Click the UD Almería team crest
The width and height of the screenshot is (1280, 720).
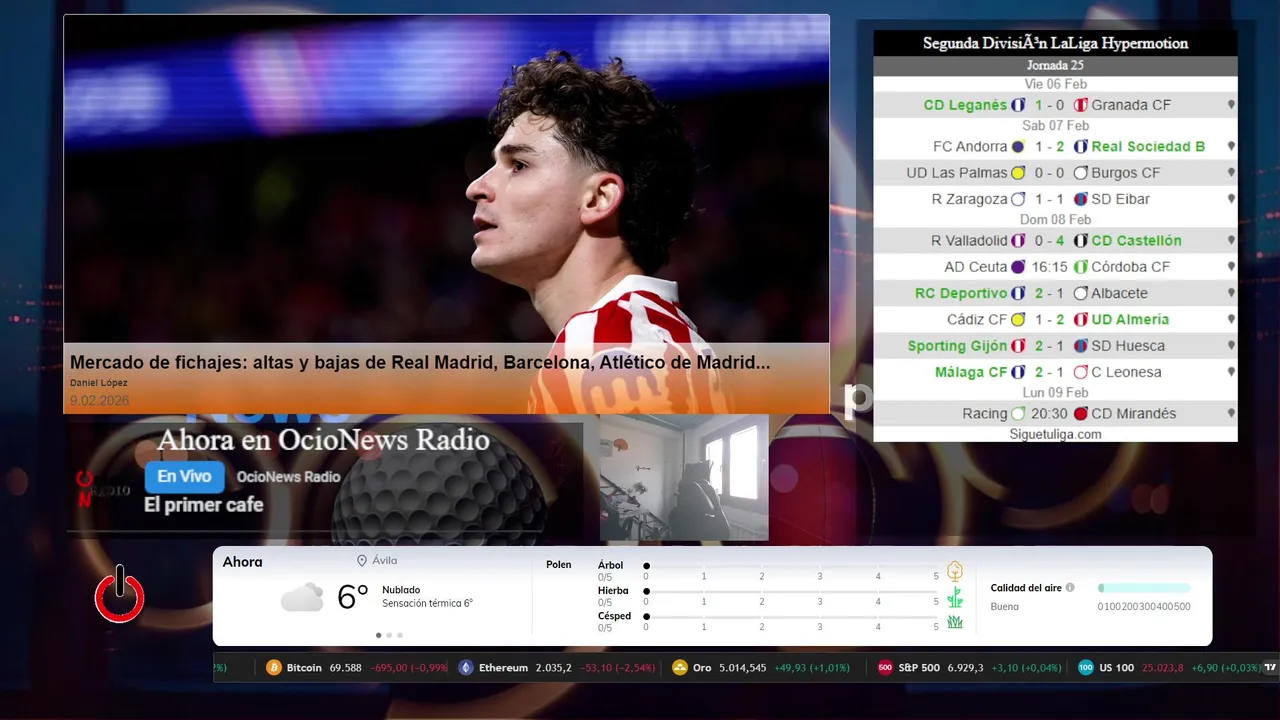(1081, 320)
